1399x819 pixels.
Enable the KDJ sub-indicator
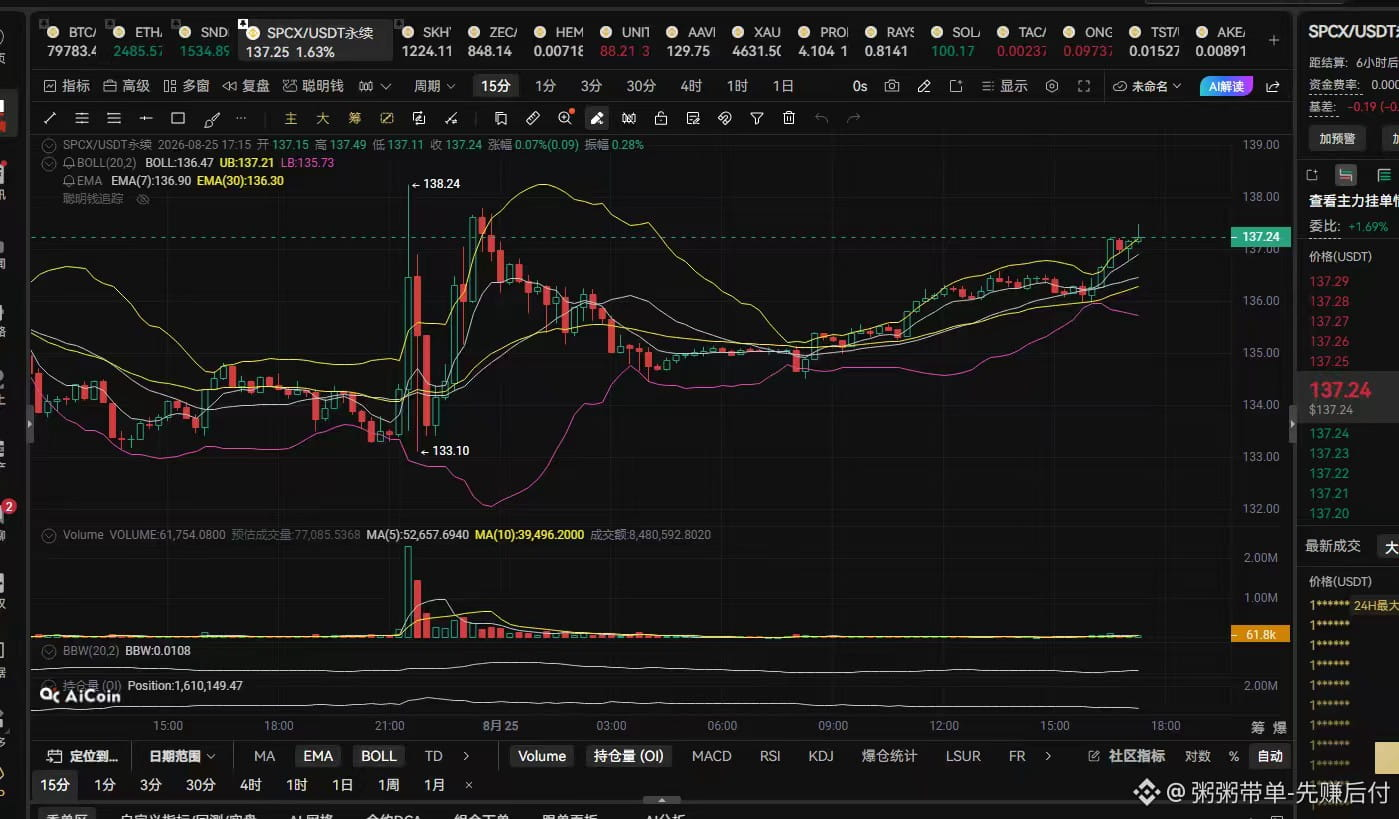pos(821,756)
